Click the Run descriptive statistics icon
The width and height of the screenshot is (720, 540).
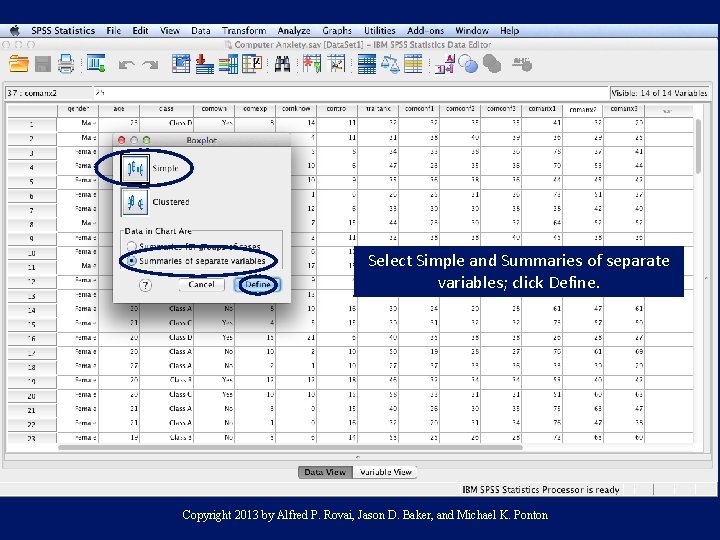[252, 64]
